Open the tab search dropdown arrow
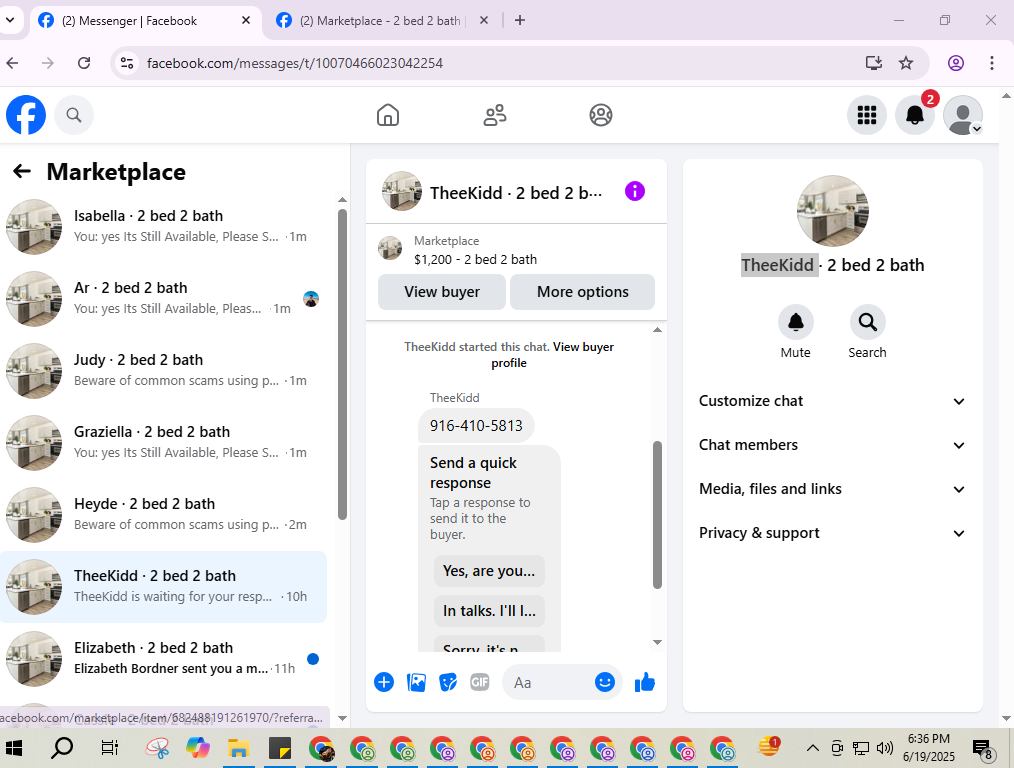Screen dimensions: 1014x768 coord(10,20)
